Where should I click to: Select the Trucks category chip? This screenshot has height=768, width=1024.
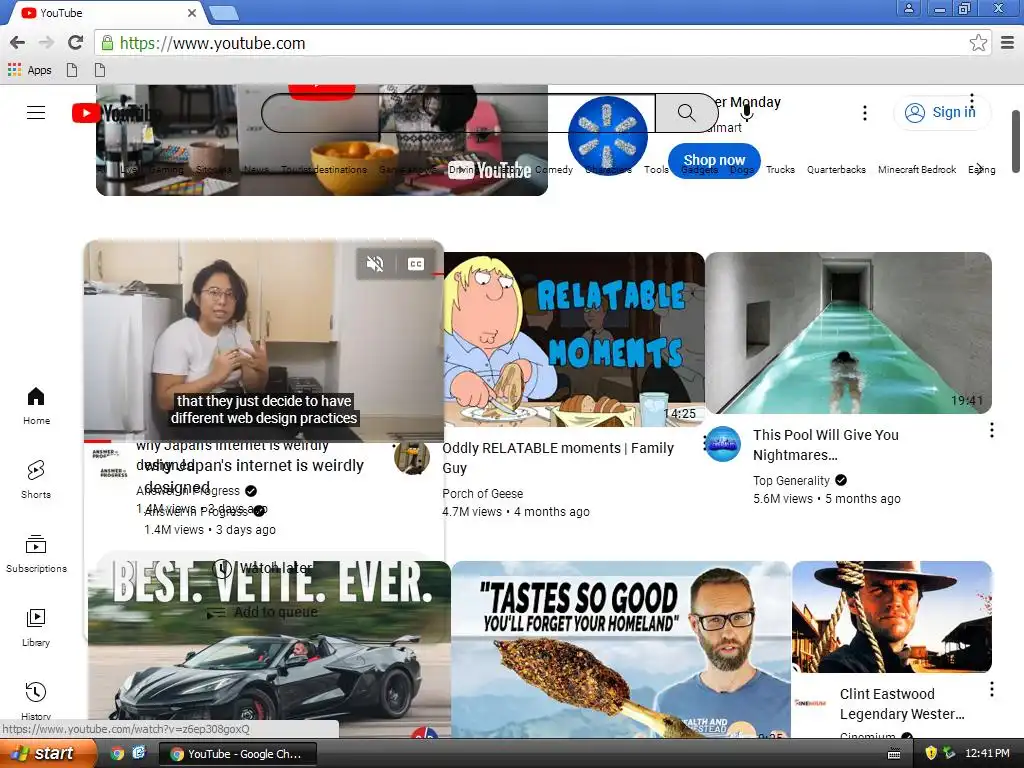(780, 170)
